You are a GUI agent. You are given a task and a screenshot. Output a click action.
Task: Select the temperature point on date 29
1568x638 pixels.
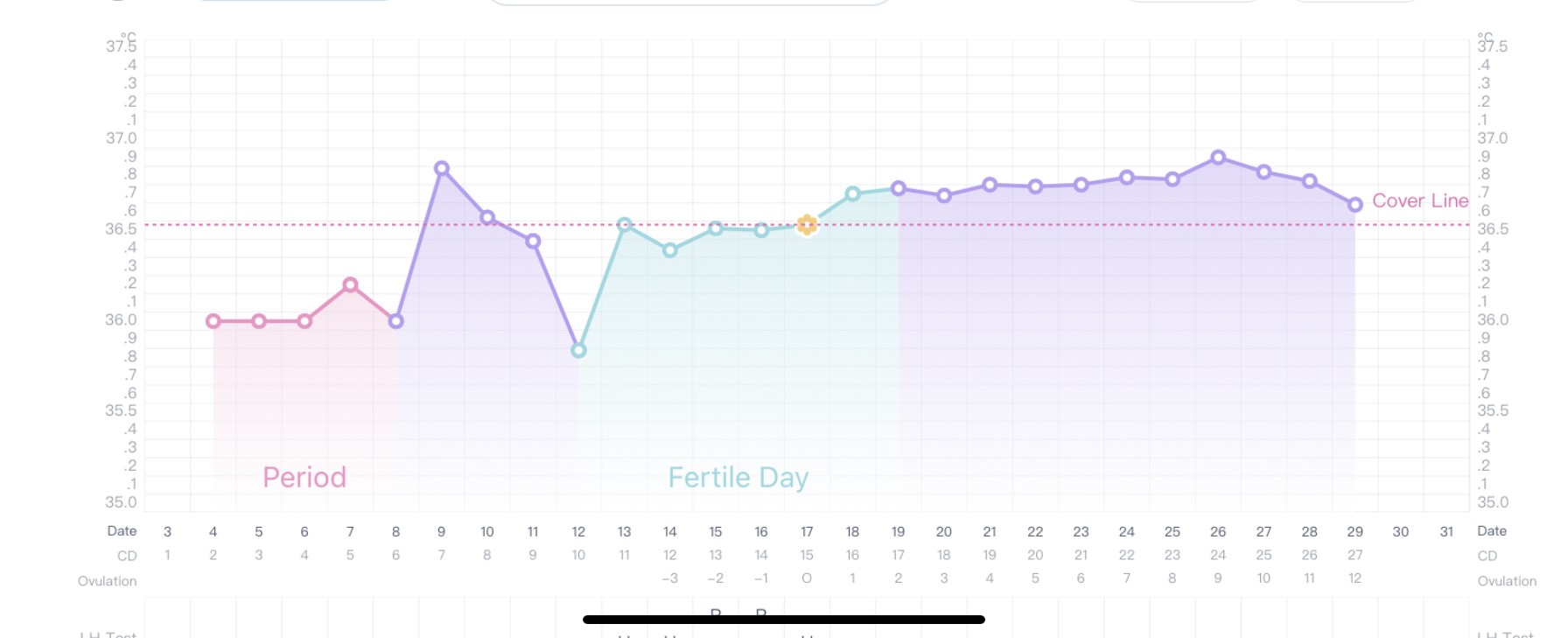click(x=1354, y=204)
